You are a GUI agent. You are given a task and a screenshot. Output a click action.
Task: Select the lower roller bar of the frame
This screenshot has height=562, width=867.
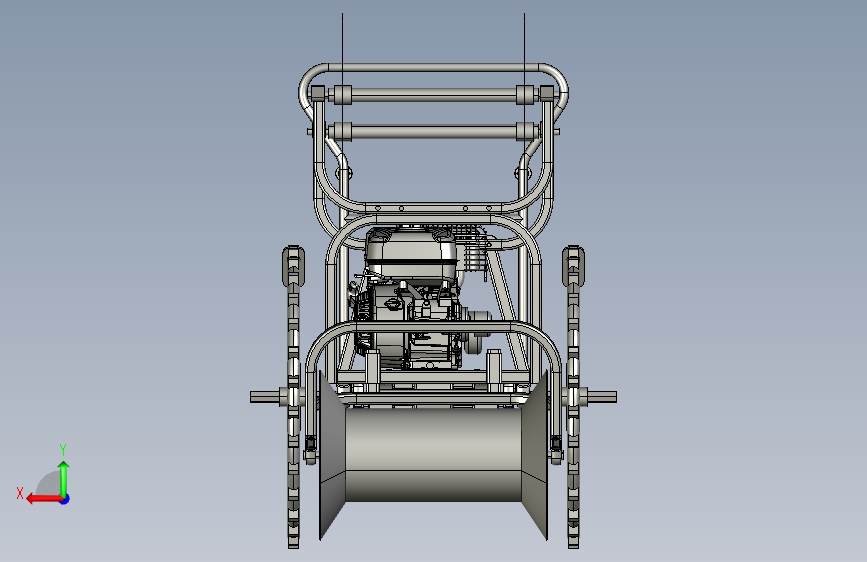pyautogui.click(x=434, y=132)
